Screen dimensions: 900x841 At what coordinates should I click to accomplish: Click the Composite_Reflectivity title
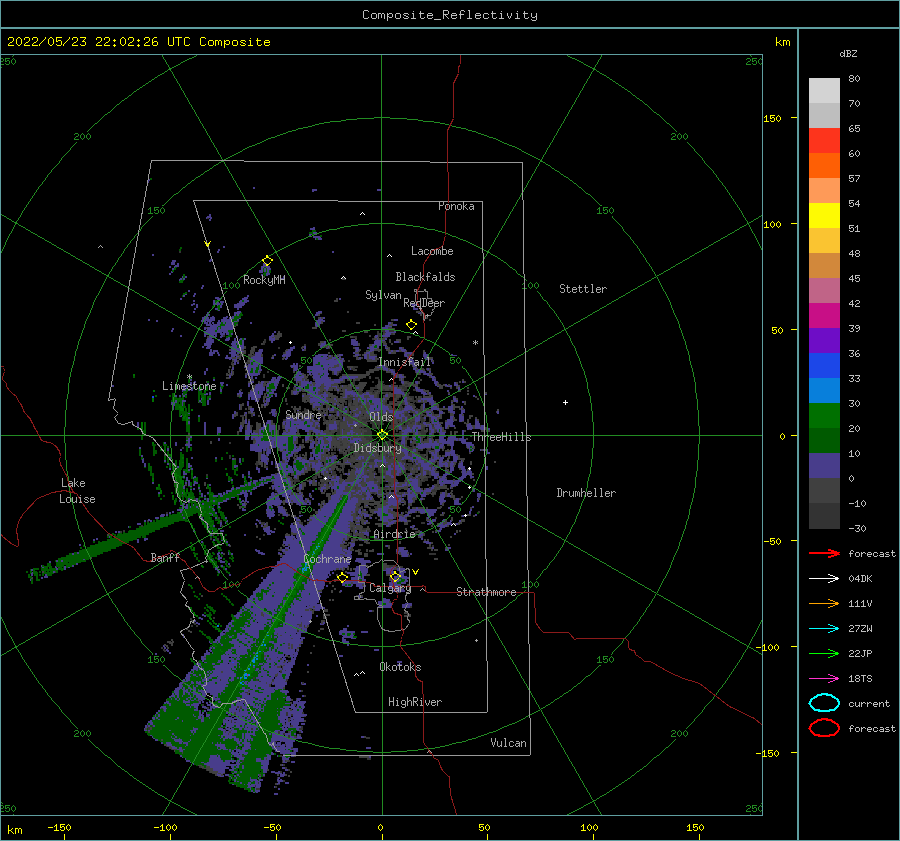(x=450, y=15)
